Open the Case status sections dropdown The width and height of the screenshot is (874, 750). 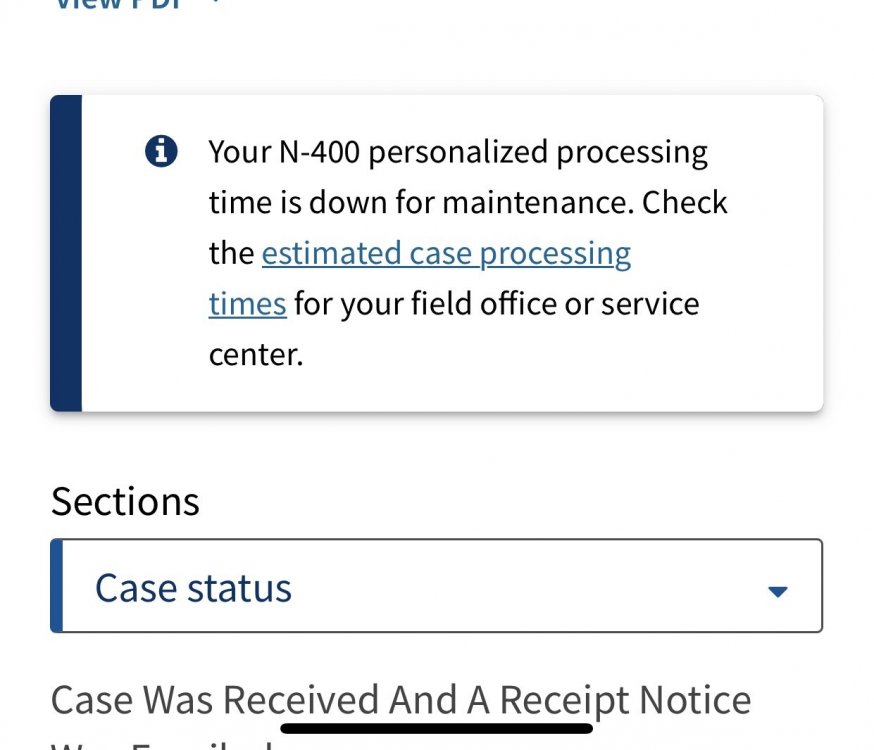436,587
